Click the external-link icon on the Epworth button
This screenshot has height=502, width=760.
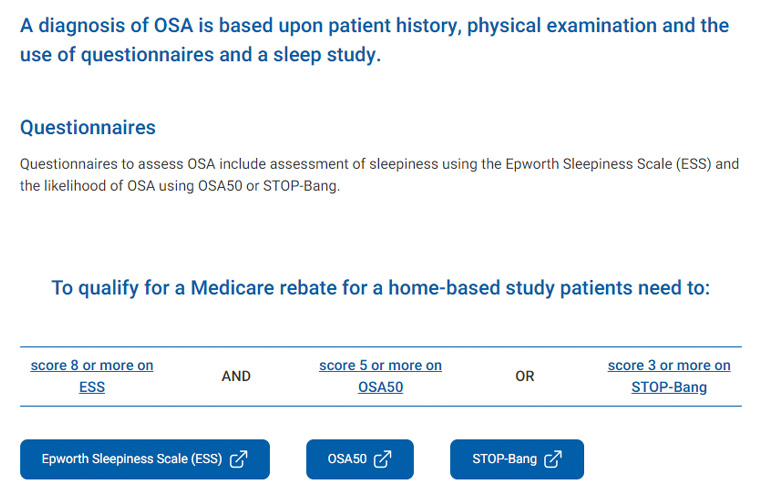tap(239, 460)
